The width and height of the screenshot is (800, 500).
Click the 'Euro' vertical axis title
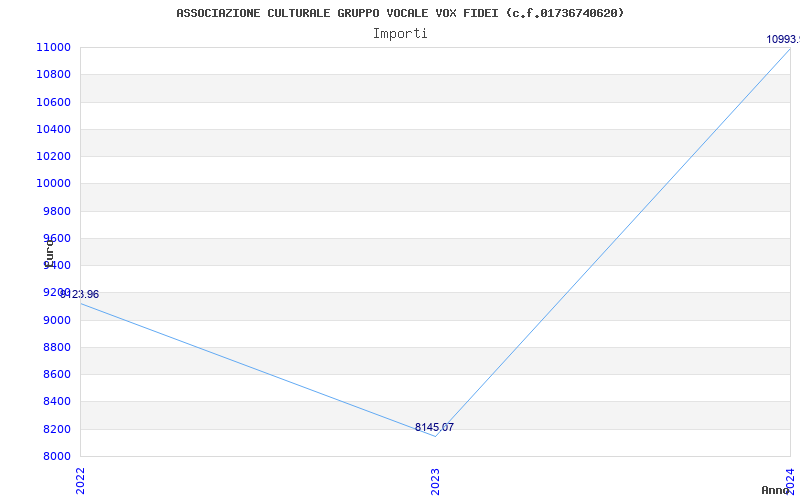tap(49, 253)
